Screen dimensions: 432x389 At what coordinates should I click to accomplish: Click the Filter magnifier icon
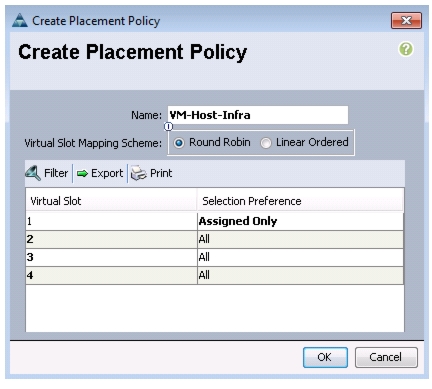(x=33, y=173)
